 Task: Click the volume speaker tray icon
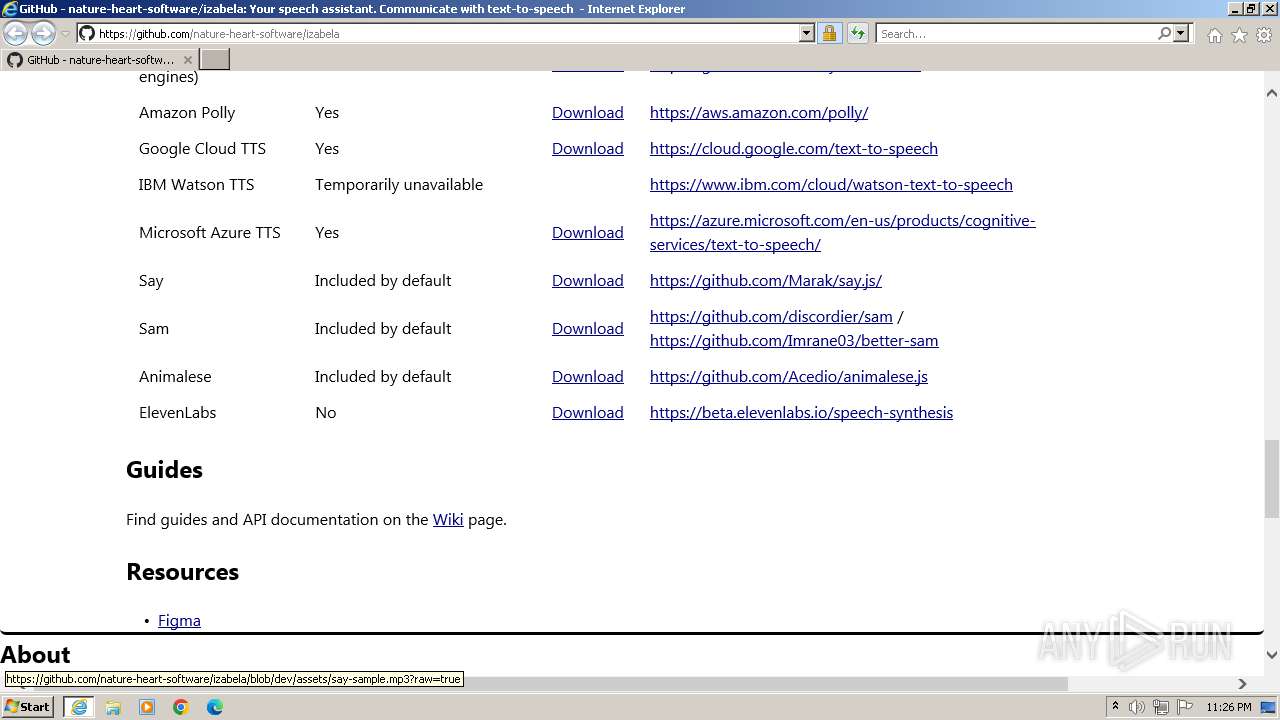(x=1137, y=707)
